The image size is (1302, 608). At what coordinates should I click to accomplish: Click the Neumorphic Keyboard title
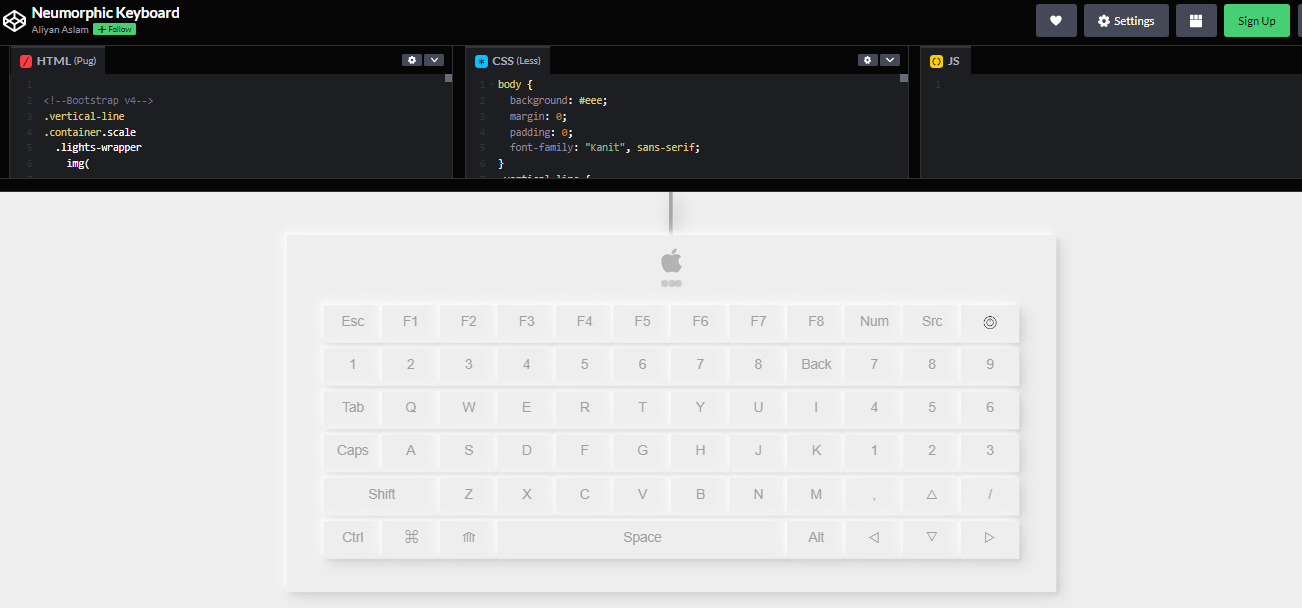tap(106, 13)
